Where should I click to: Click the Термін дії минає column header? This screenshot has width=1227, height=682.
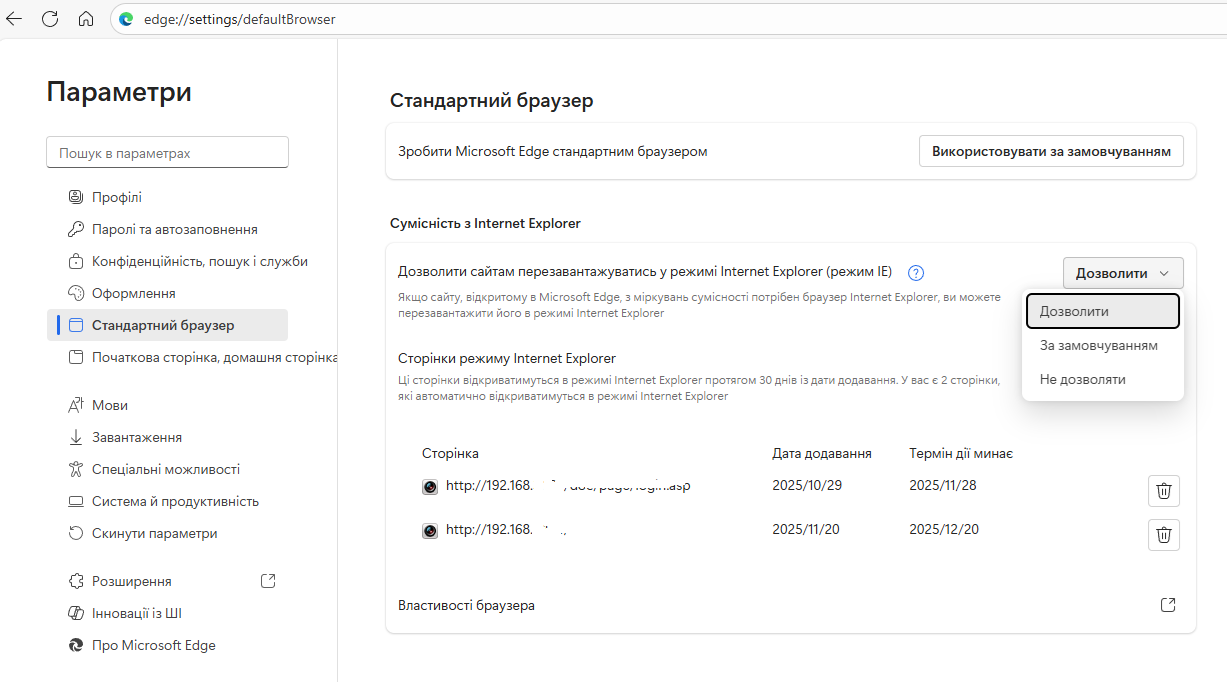[961, 453]
